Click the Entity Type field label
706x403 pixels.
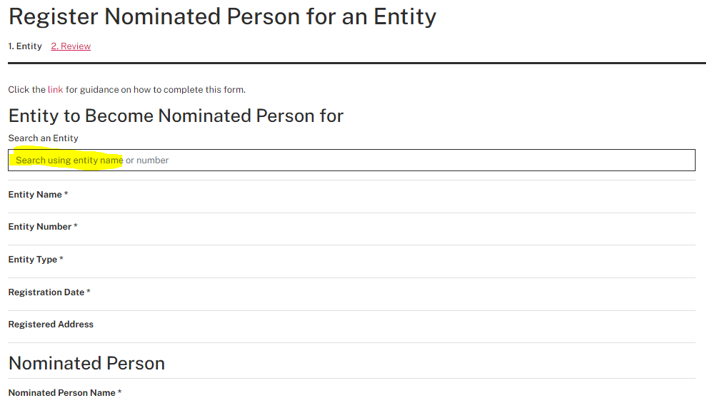33,260
